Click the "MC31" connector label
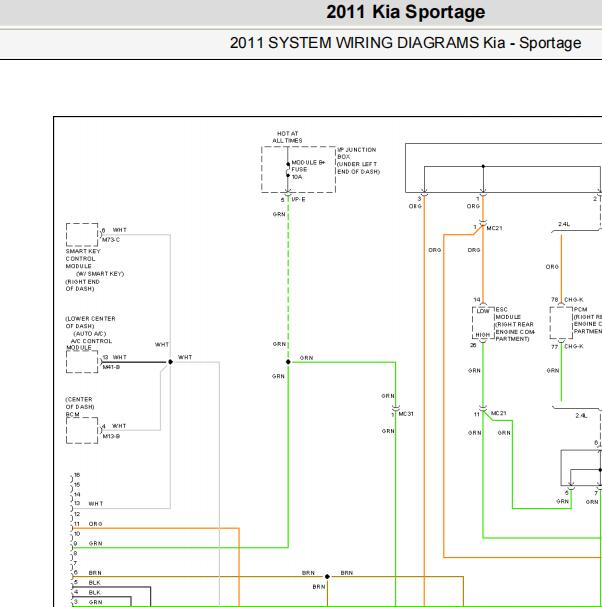 click(406, 414)
